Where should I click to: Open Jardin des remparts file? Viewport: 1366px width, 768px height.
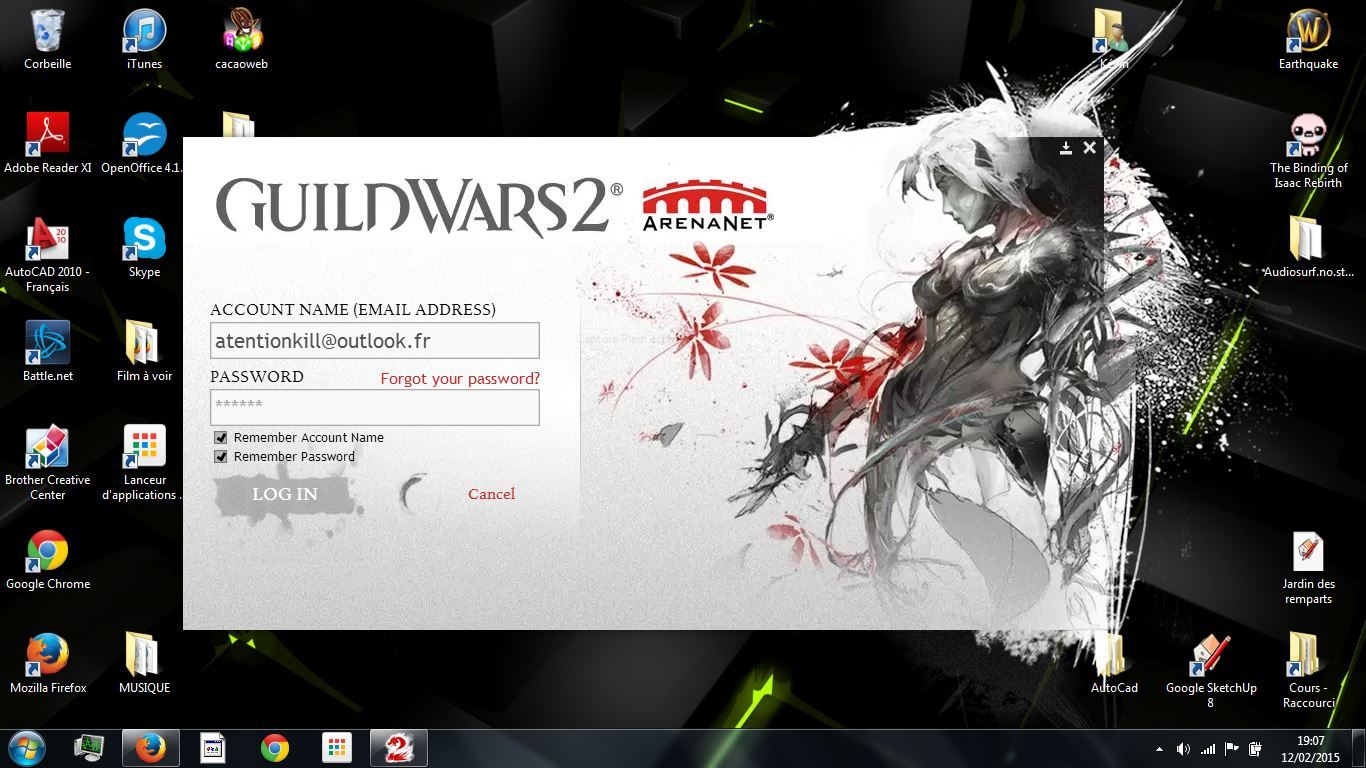(1308, 569)
